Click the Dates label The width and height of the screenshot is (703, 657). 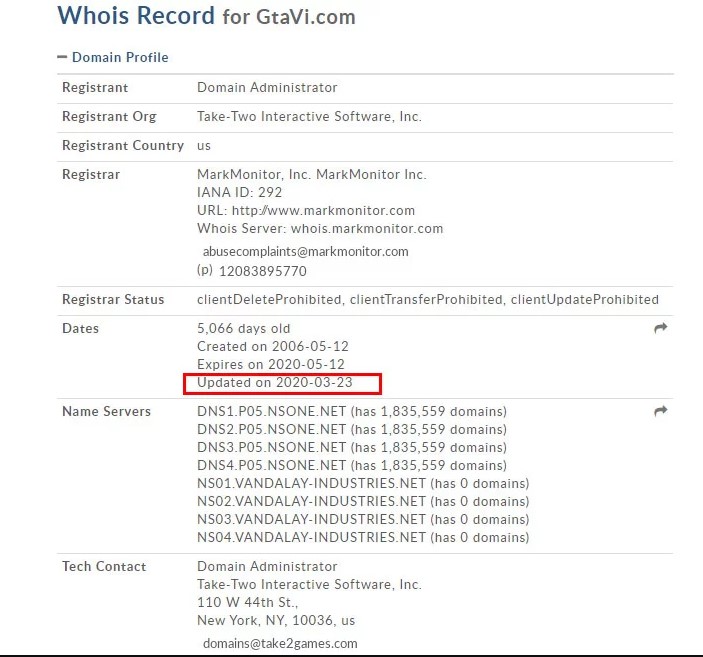[x=80, y=329]
